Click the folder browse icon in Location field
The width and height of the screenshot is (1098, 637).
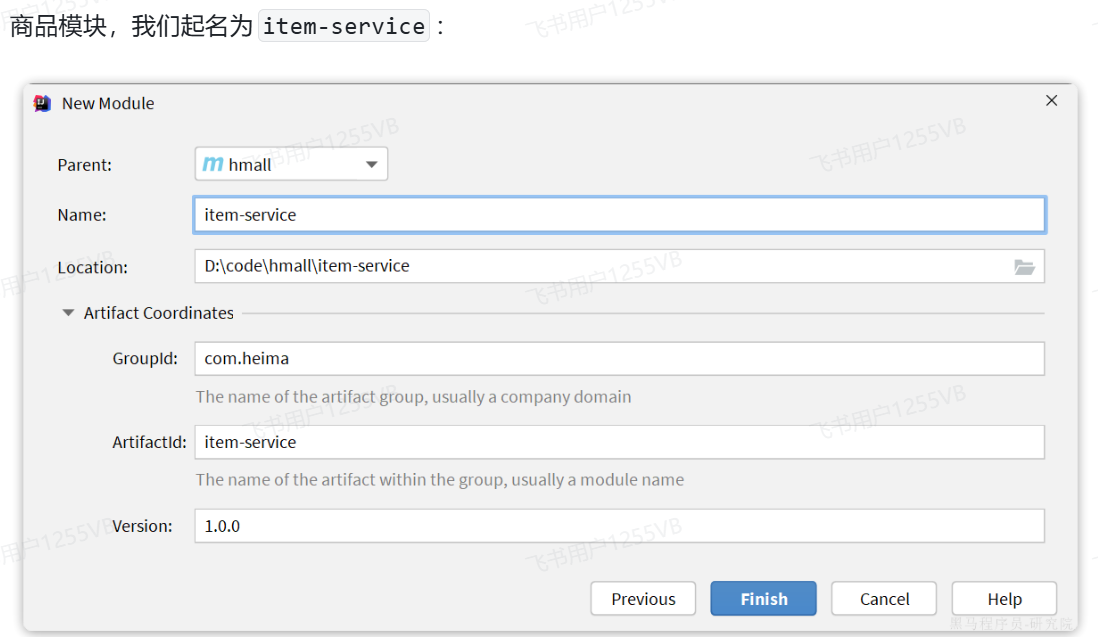pos(1024,267)
